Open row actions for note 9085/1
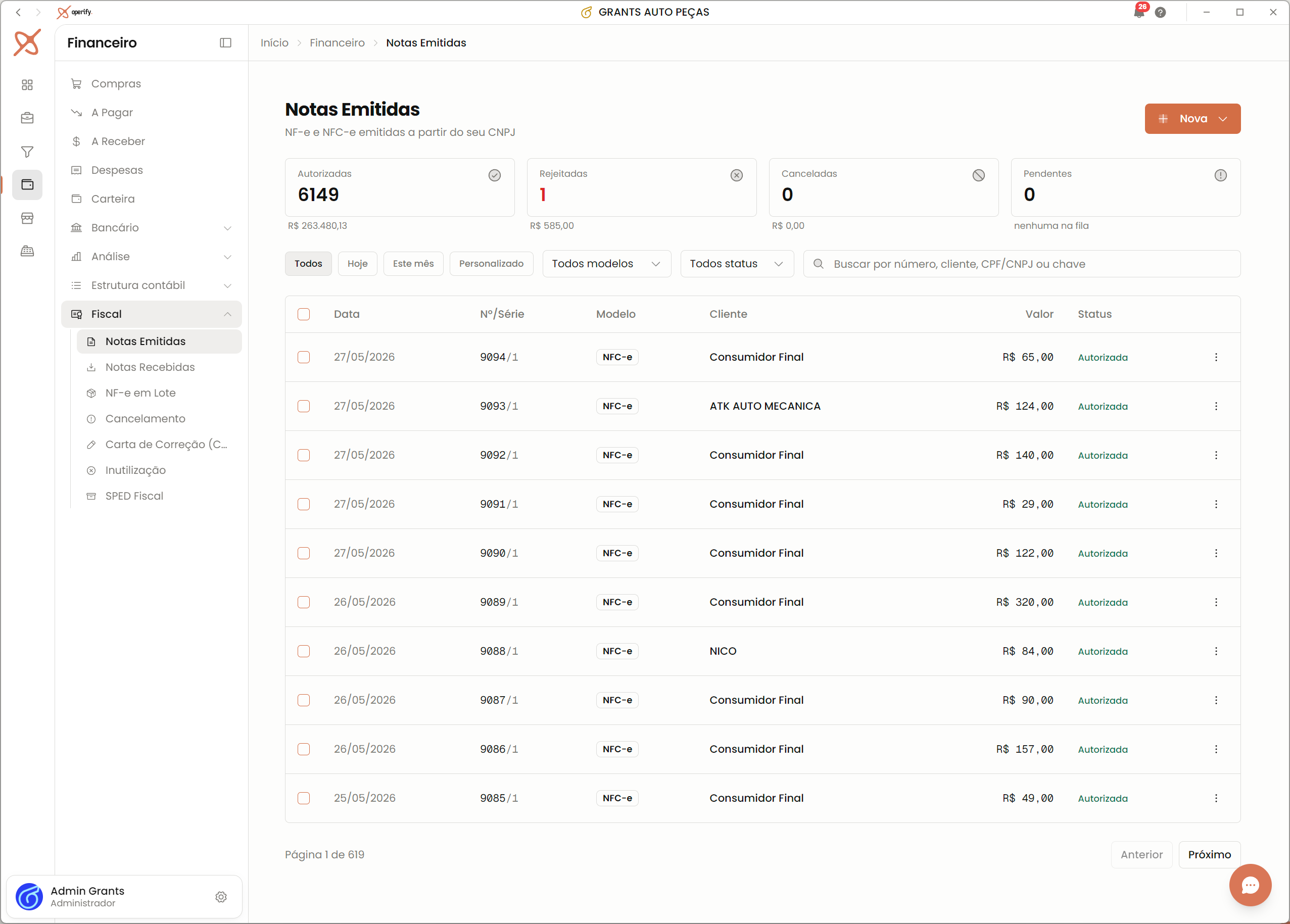Screen dimensions: 1290x924 [x=1216, y=798]
